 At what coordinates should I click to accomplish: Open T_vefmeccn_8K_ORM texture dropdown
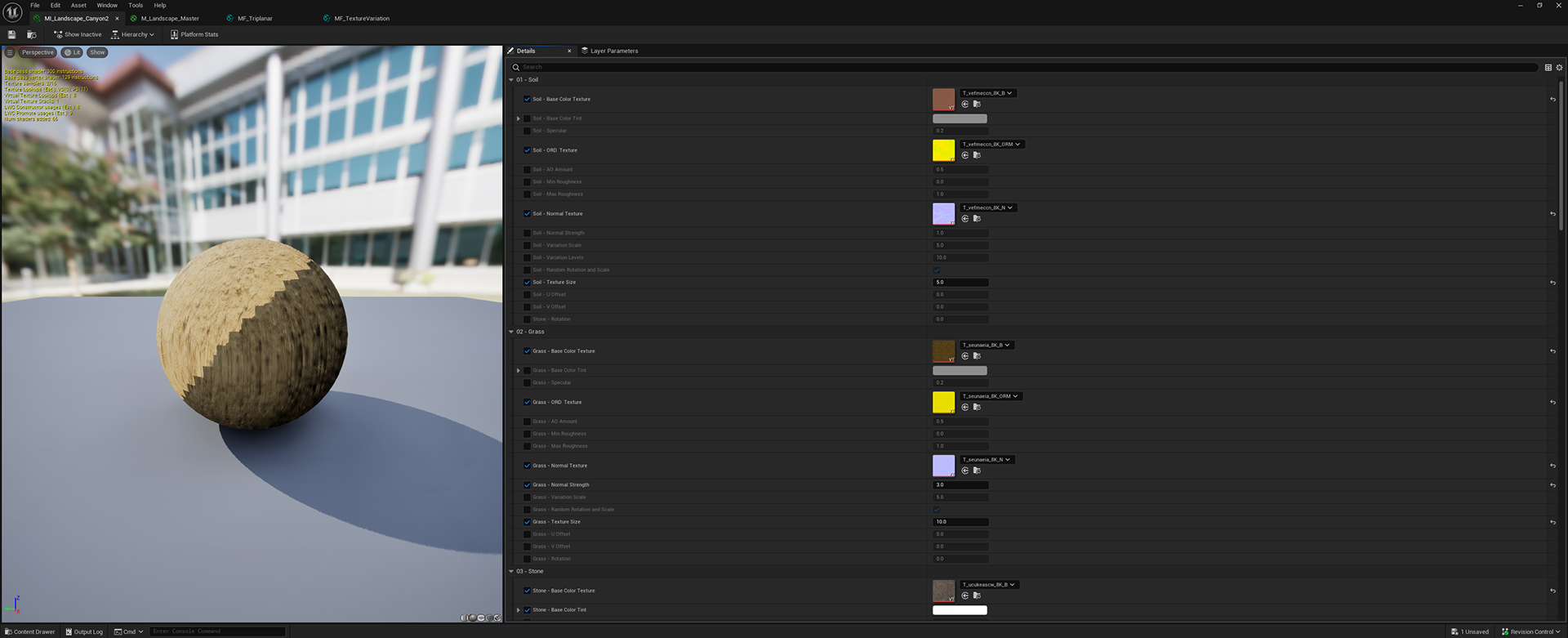click(x=992, y=144)
